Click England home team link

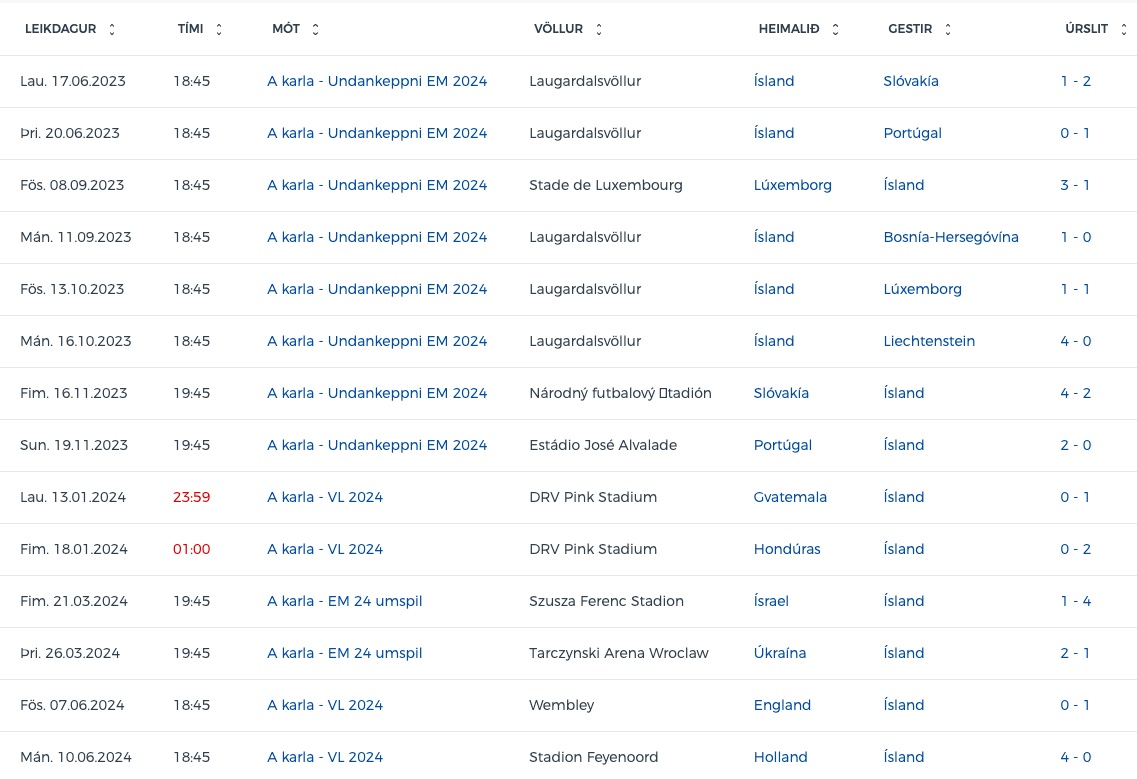782,705
